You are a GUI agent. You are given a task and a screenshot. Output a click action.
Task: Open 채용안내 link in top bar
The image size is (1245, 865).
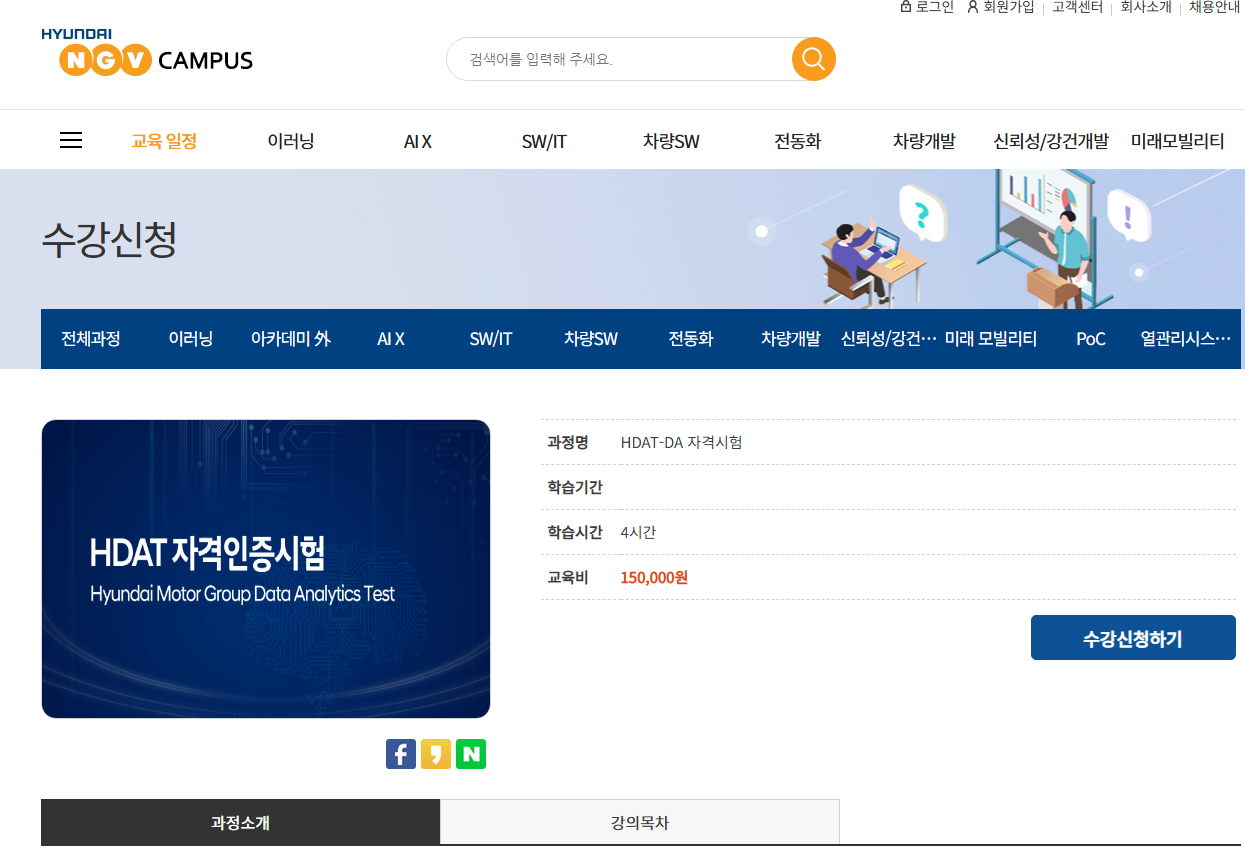click(1214, 7)
